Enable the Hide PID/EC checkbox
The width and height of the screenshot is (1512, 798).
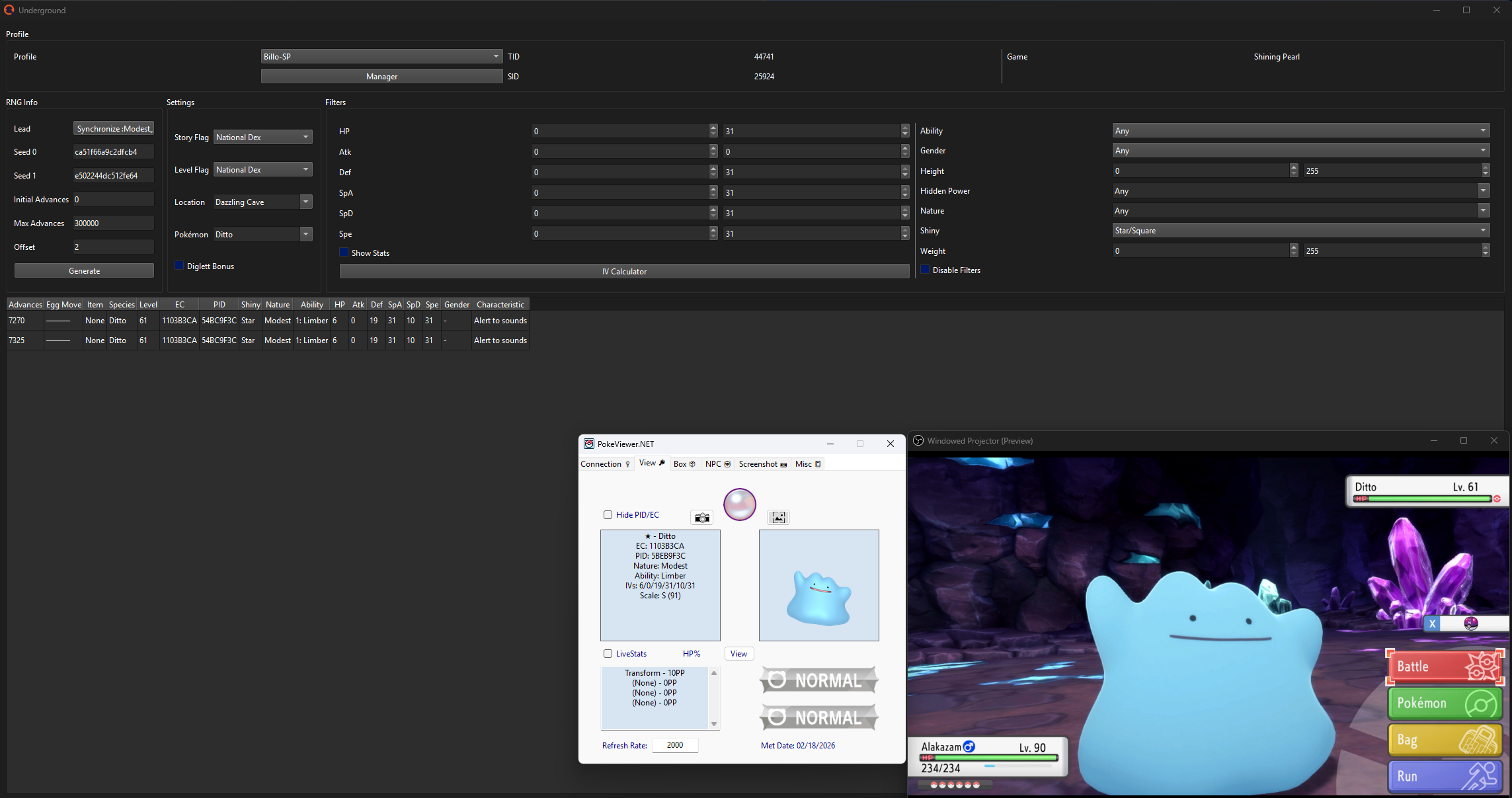[608, 515]
